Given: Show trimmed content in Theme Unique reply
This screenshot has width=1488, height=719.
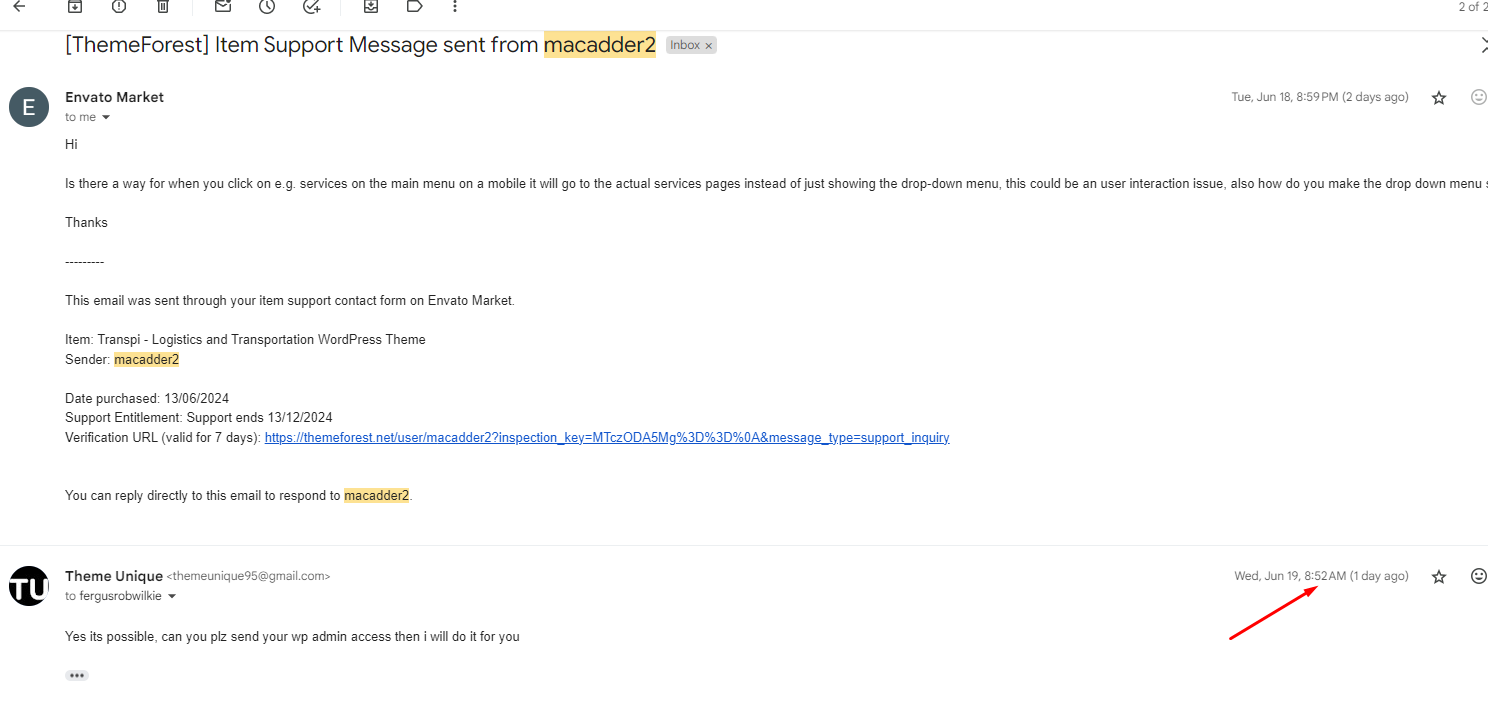Looking at the screenshot, I should tap(77, 675).
